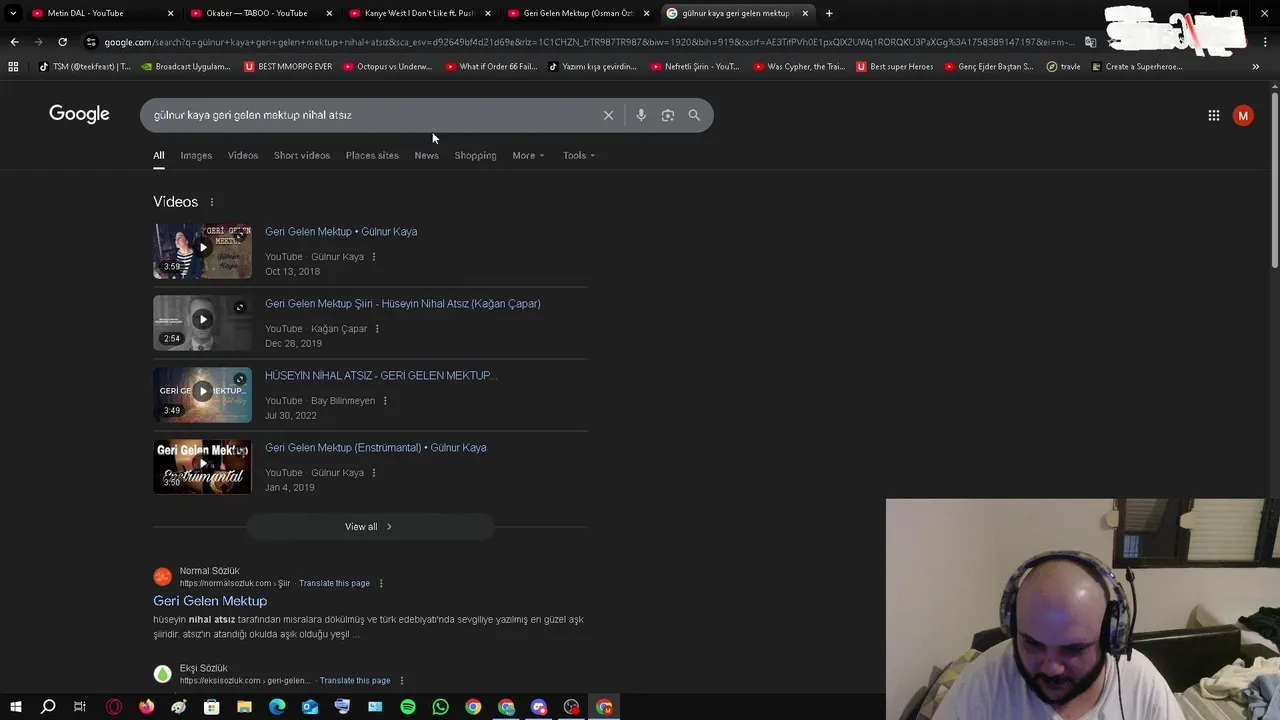The image size is (1280, 720).
Task: Open Microsoft Edge from the taskbar
Action: click(x=277, y=707)
